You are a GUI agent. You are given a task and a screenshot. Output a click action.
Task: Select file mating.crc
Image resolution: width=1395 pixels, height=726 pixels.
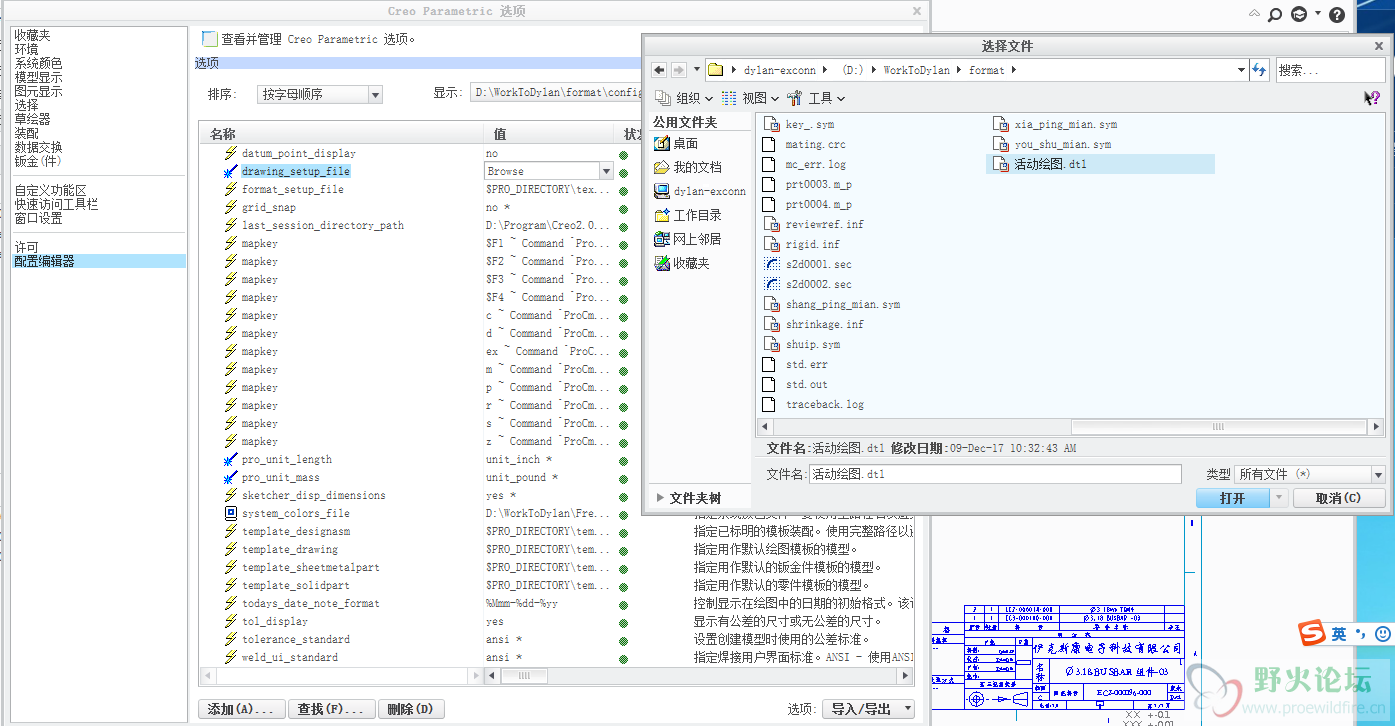(x=804, y=144)
